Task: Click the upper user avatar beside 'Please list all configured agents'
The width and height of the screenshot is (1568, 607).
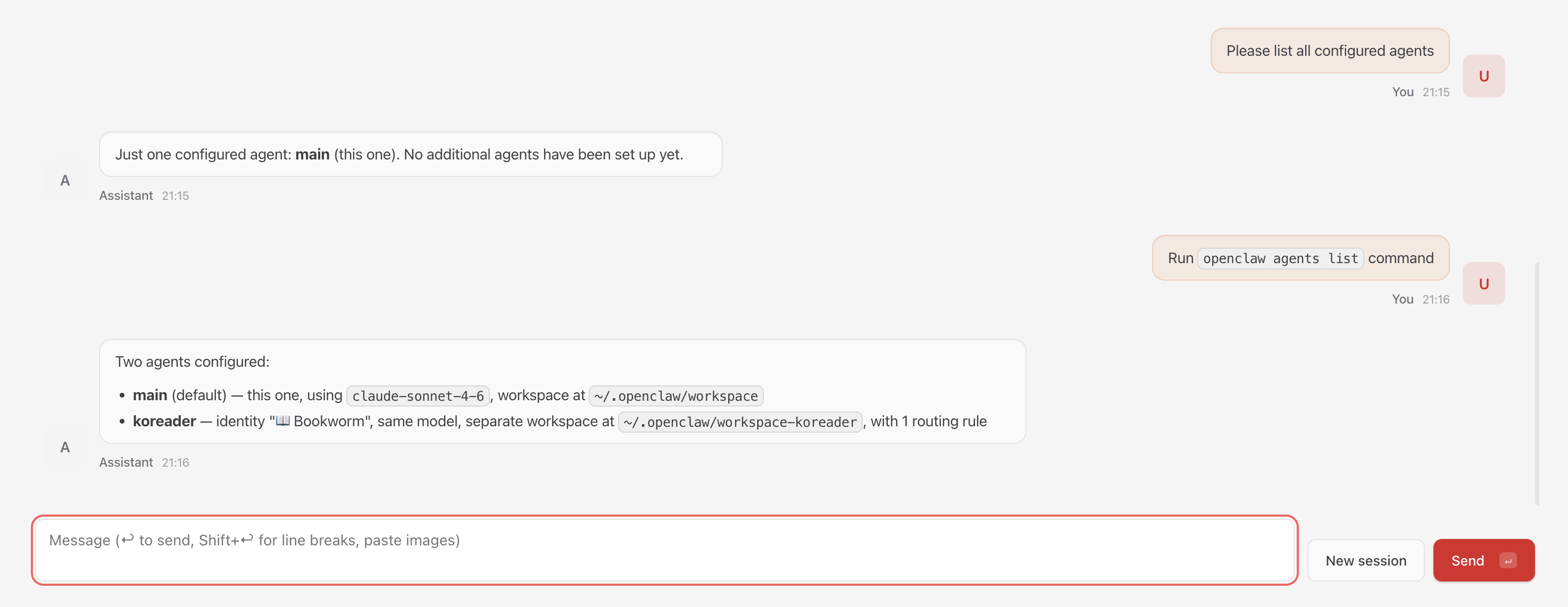Action: 1483,76
